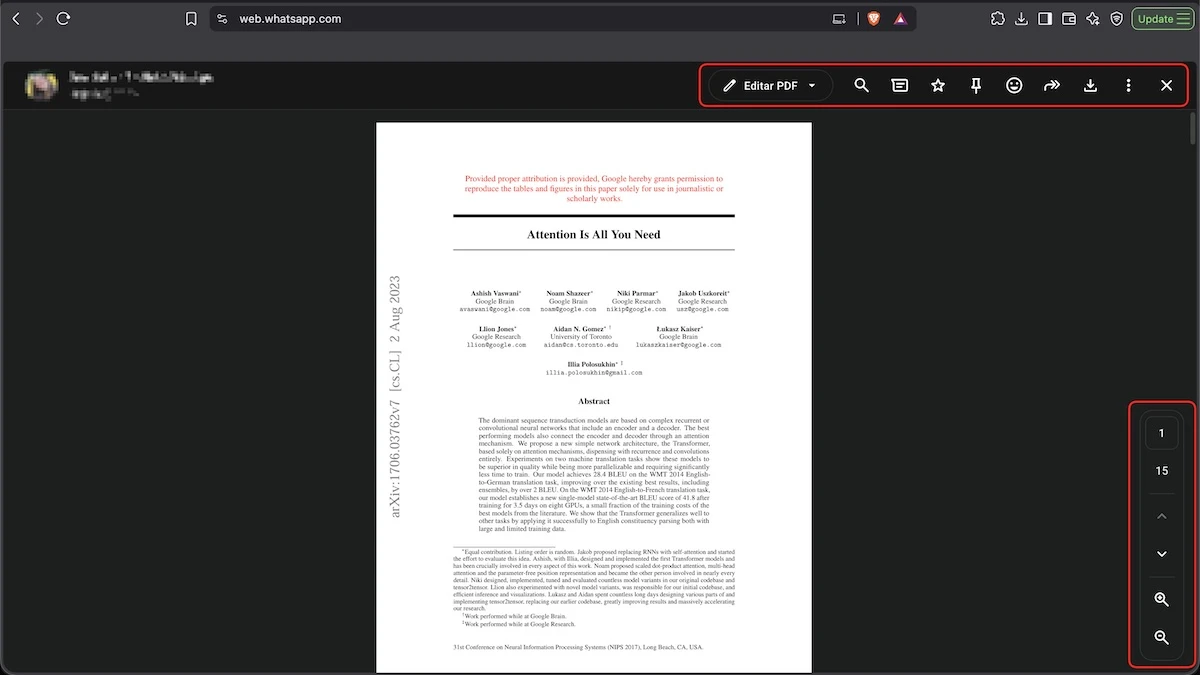Open search in the PDF viewer

point(861,86)
